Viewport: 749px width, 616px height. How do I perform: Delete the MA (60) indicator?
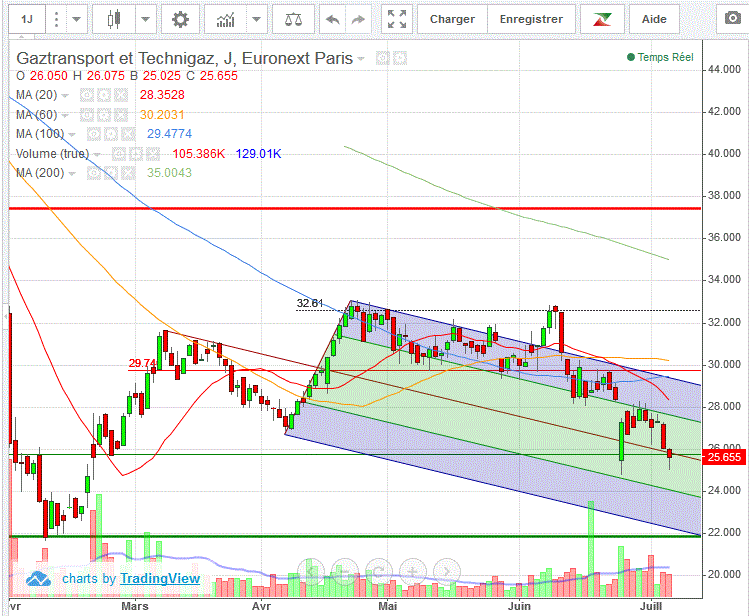point(121,115)
